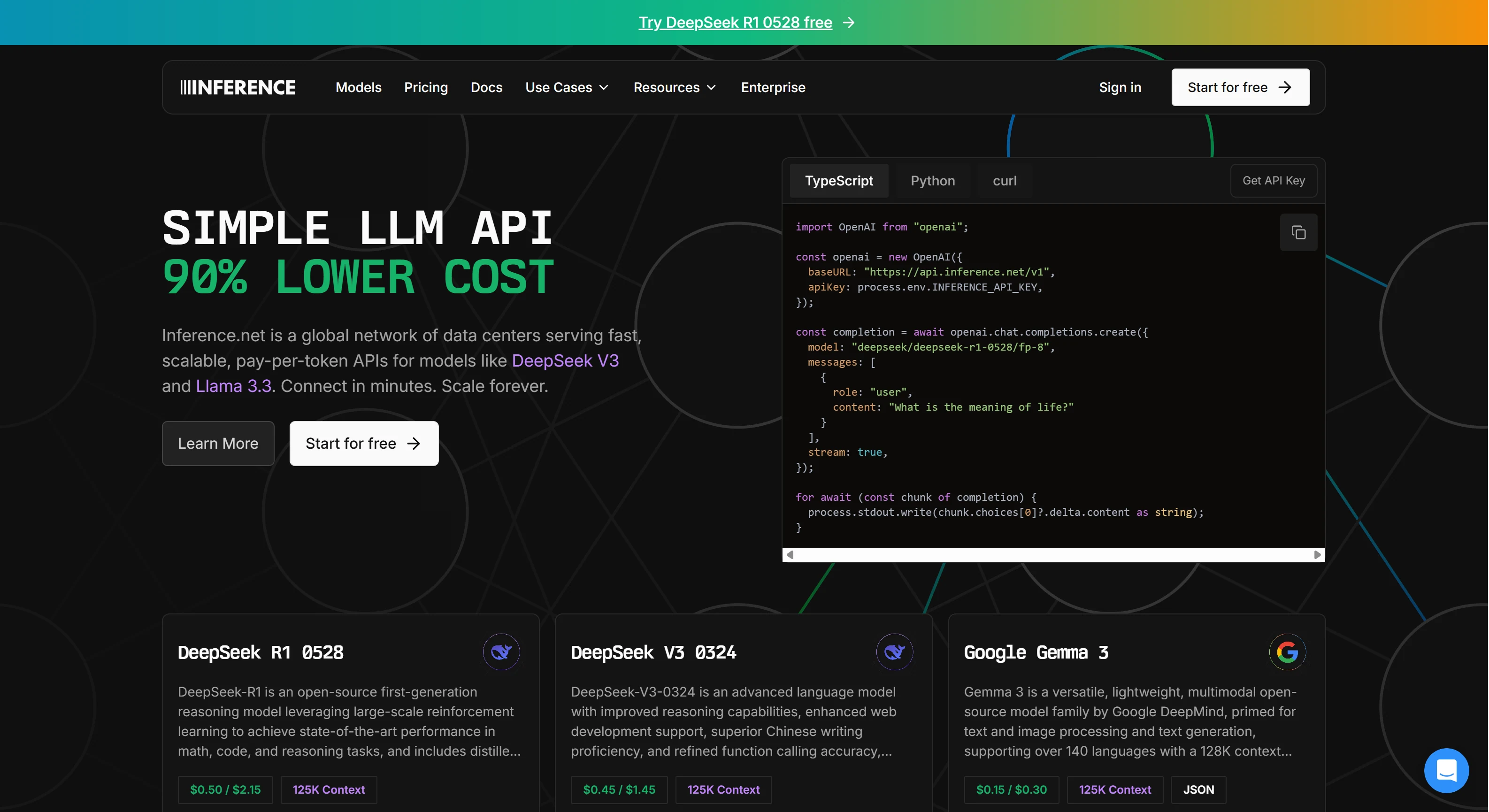Image resolution: width=1489 pixels, height=812 pixels.
Task: Open the Docs nav link
Action: (x=487, y=87)
